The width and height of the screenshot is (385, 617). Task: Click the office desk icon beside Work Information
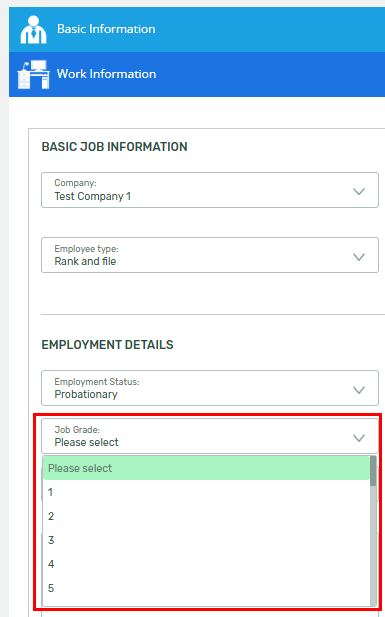(33, 74)
